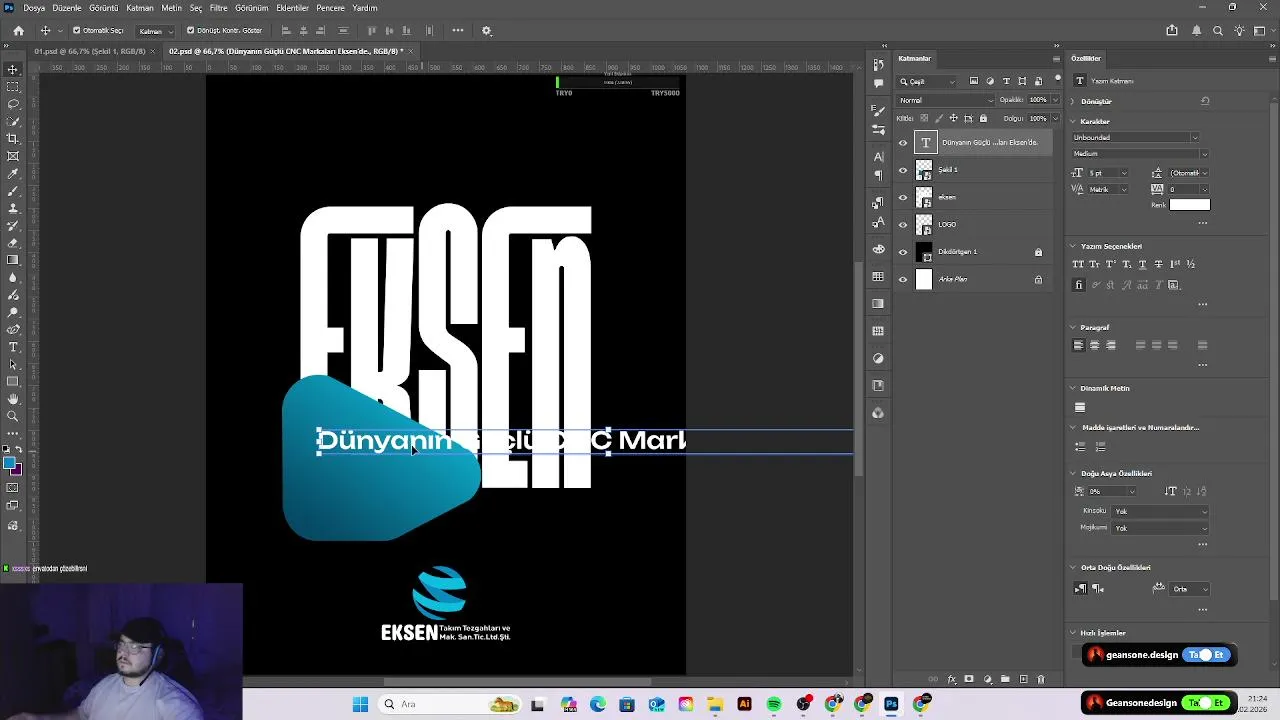Screen dimensions: 1280x720
Task: Click the Share icon at top right
Action: (1172, 31)
